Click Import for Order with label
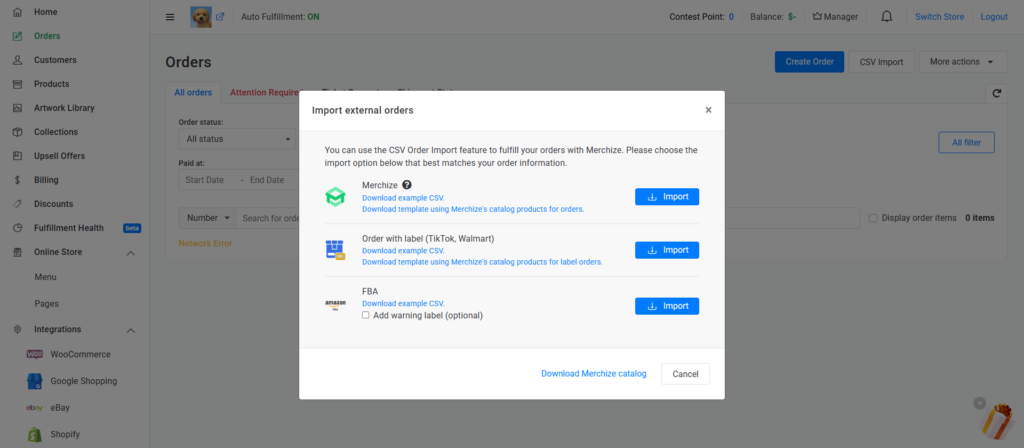Viewport: 1024px width, 448px height. [667, 250]
